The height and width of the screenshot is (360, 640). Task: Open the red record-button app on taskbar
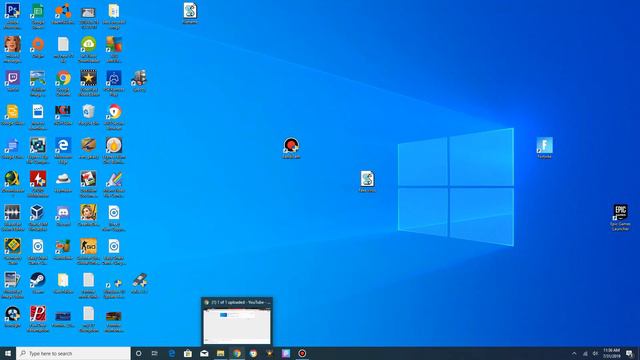pyautogui.click(x=302, y=353)
